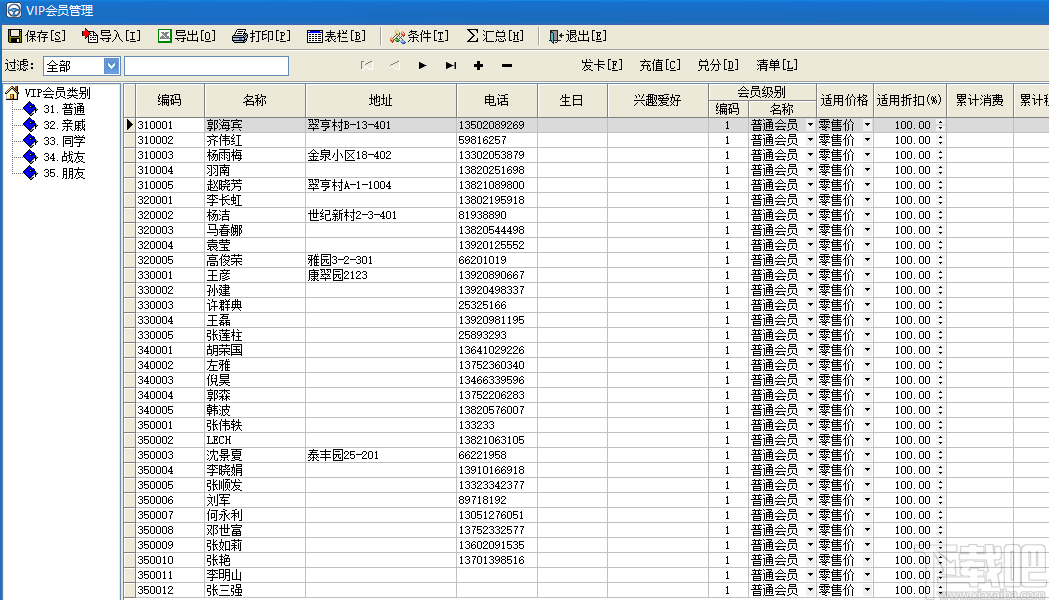
Task: Open the 零售价 price dropdown on first row
Action: point(866,124)
